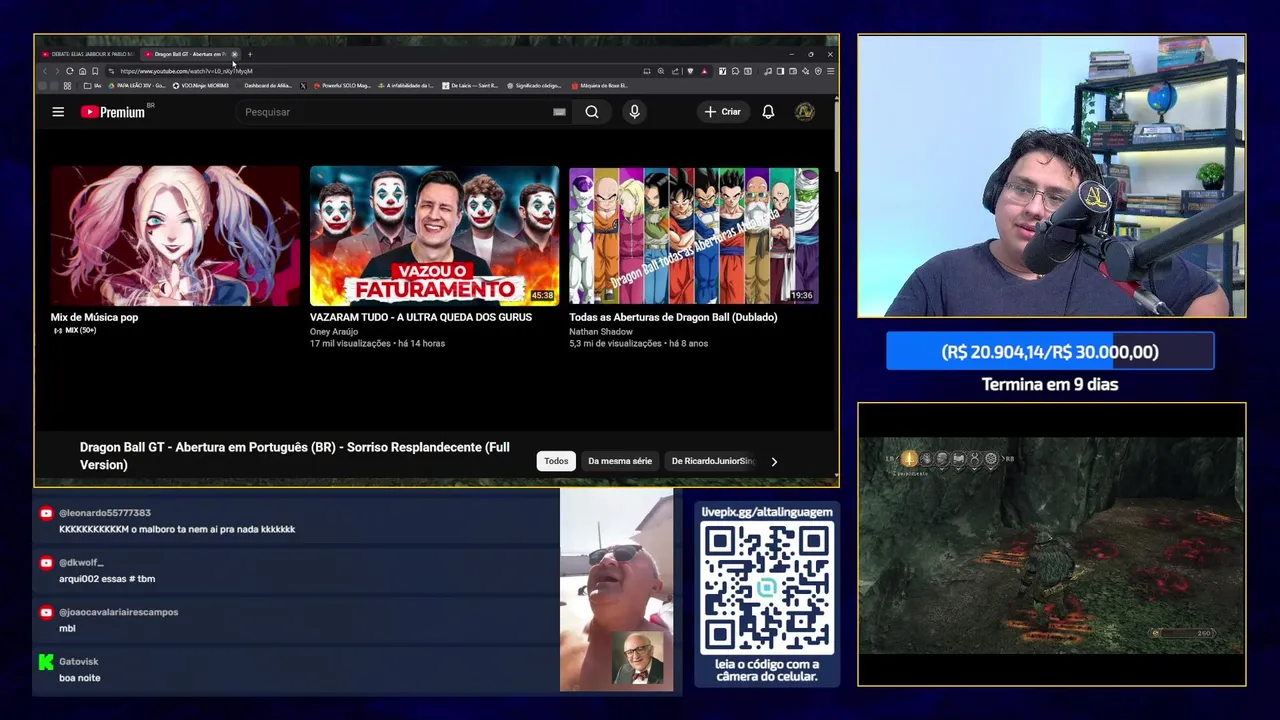Toggle the browser sidebar panel icon
1280x720 pixels.
pyautogui.click(x=780, y=71)
